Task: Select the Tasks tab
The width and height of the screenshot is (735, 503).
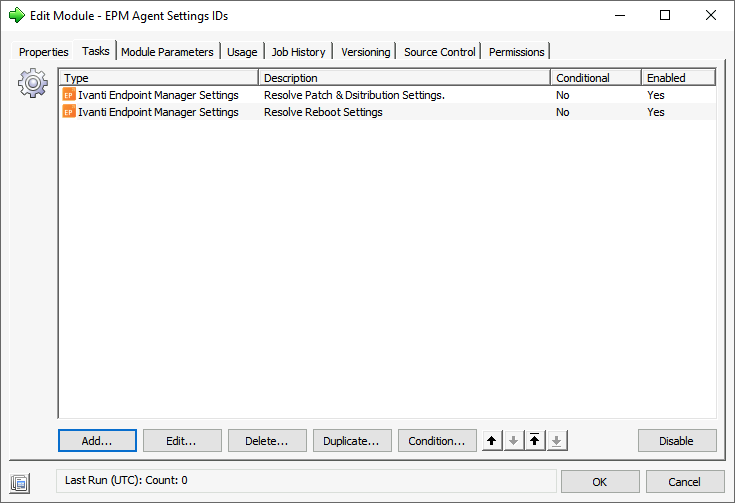Action: (x=96, y=51)
